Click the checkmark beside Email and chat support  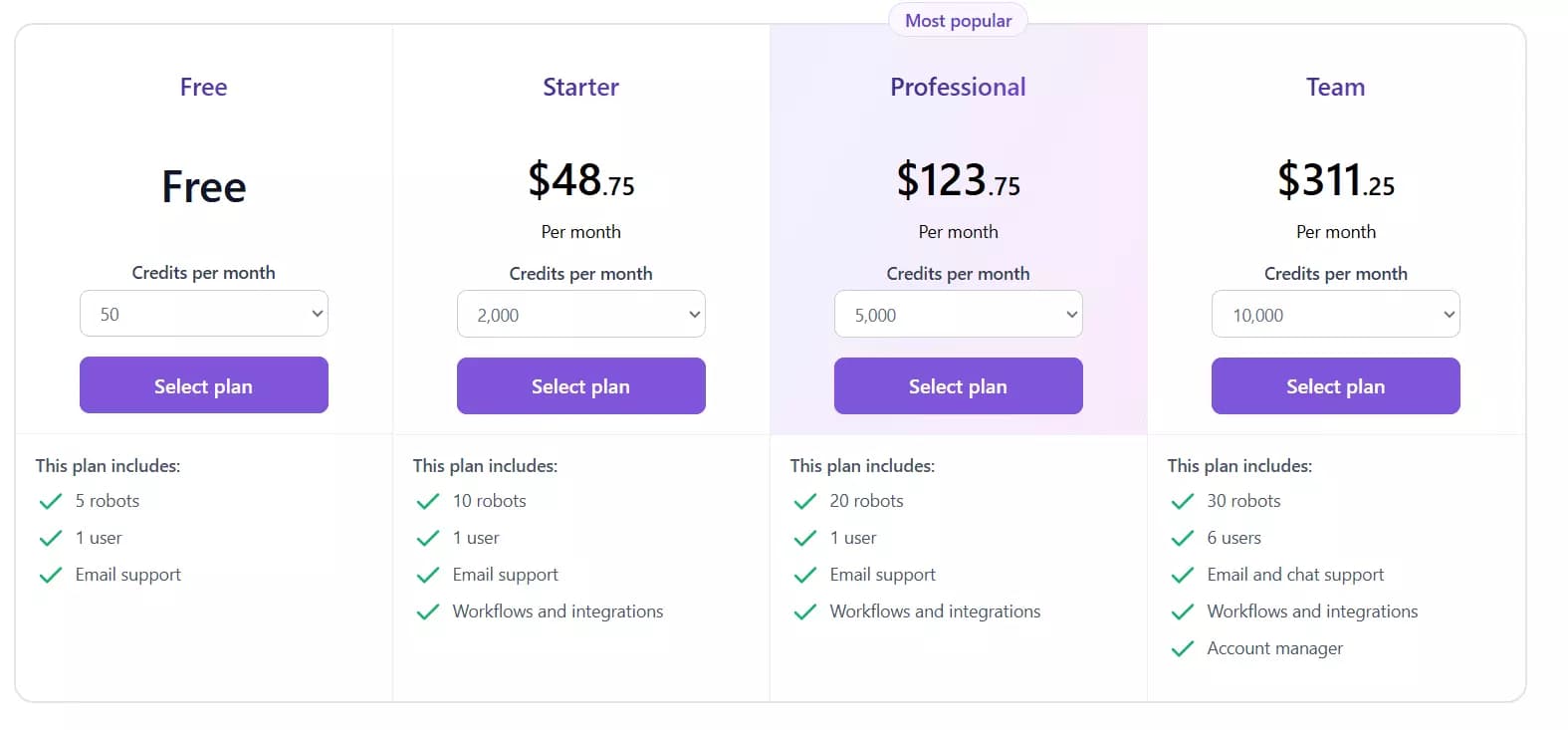(x=1182, y=575)
